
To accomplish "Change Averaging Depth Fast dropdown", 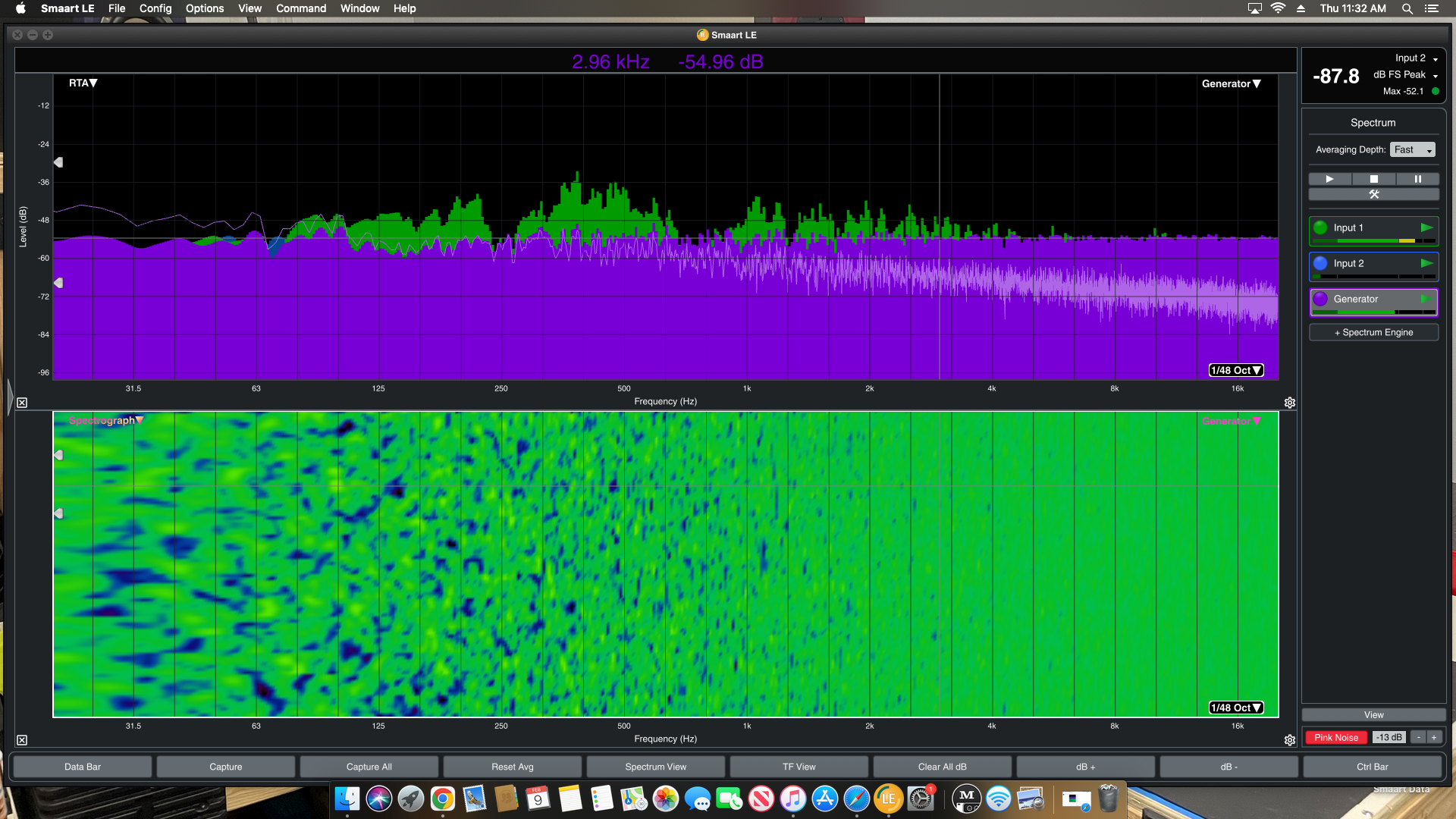I will click(1413, 149).
